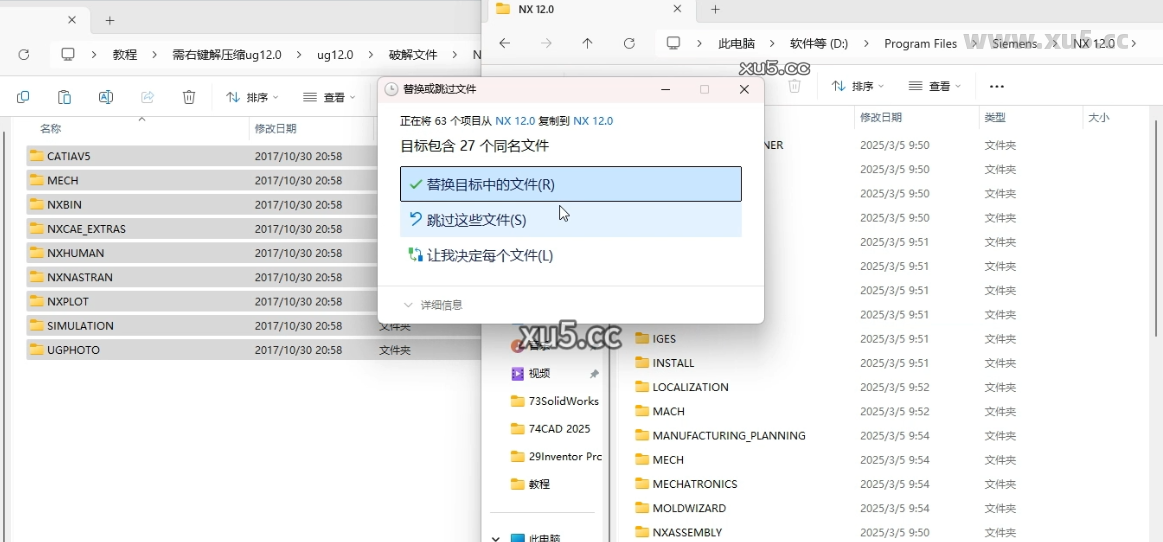Expand the 此电脑 tree node in sidebar
This screenshot has height=542, width=1163.
coord(496,537)
